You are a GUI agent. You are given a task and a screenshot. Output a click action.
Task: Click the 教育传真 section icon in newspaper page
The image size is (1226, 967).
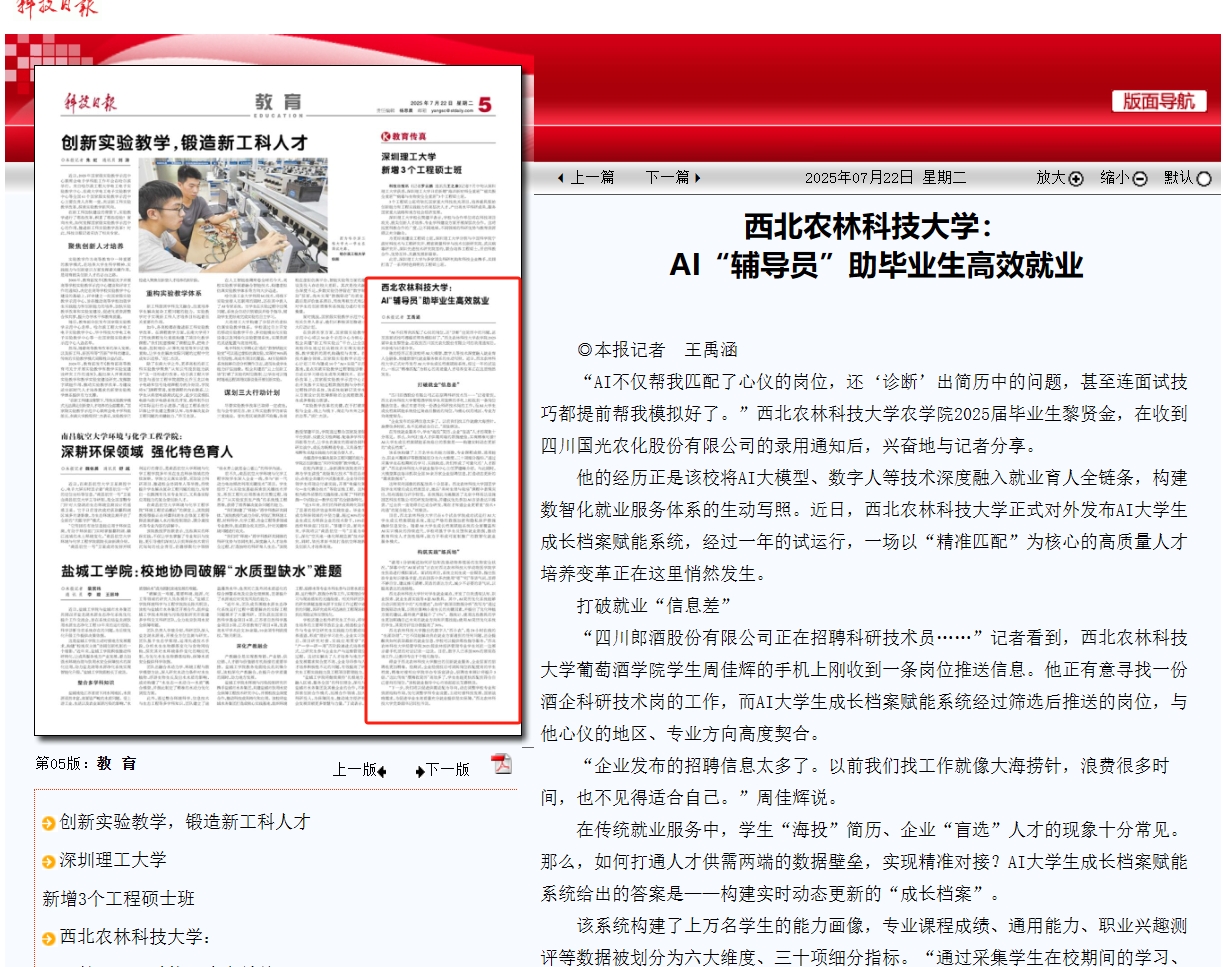[384, 135]
